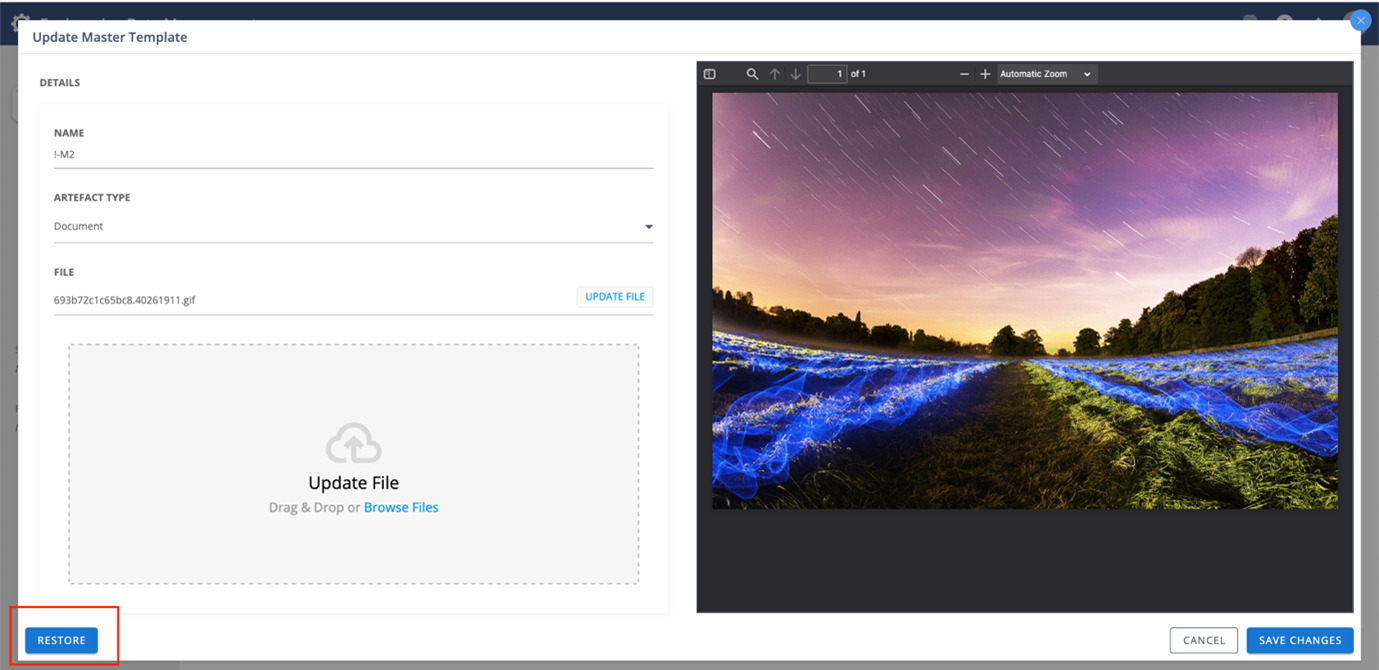Cancel the template update
This screenshot has height=670, width=1379.
point(1203,641)
